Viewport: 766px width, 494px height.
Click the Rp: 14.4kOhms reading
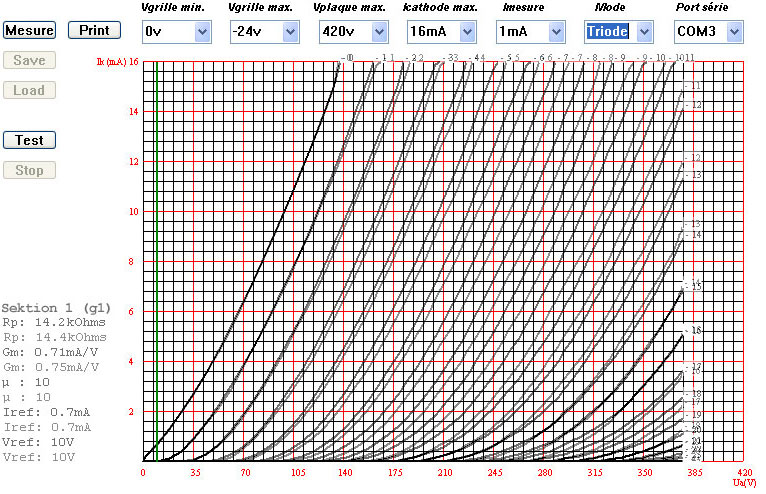tap(55, 338)
